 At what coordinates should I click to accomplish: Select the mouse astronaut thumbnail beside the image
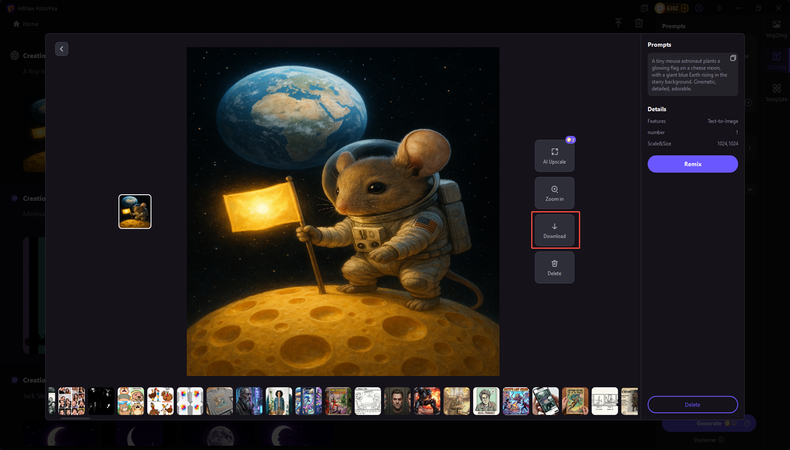[135, 211]
